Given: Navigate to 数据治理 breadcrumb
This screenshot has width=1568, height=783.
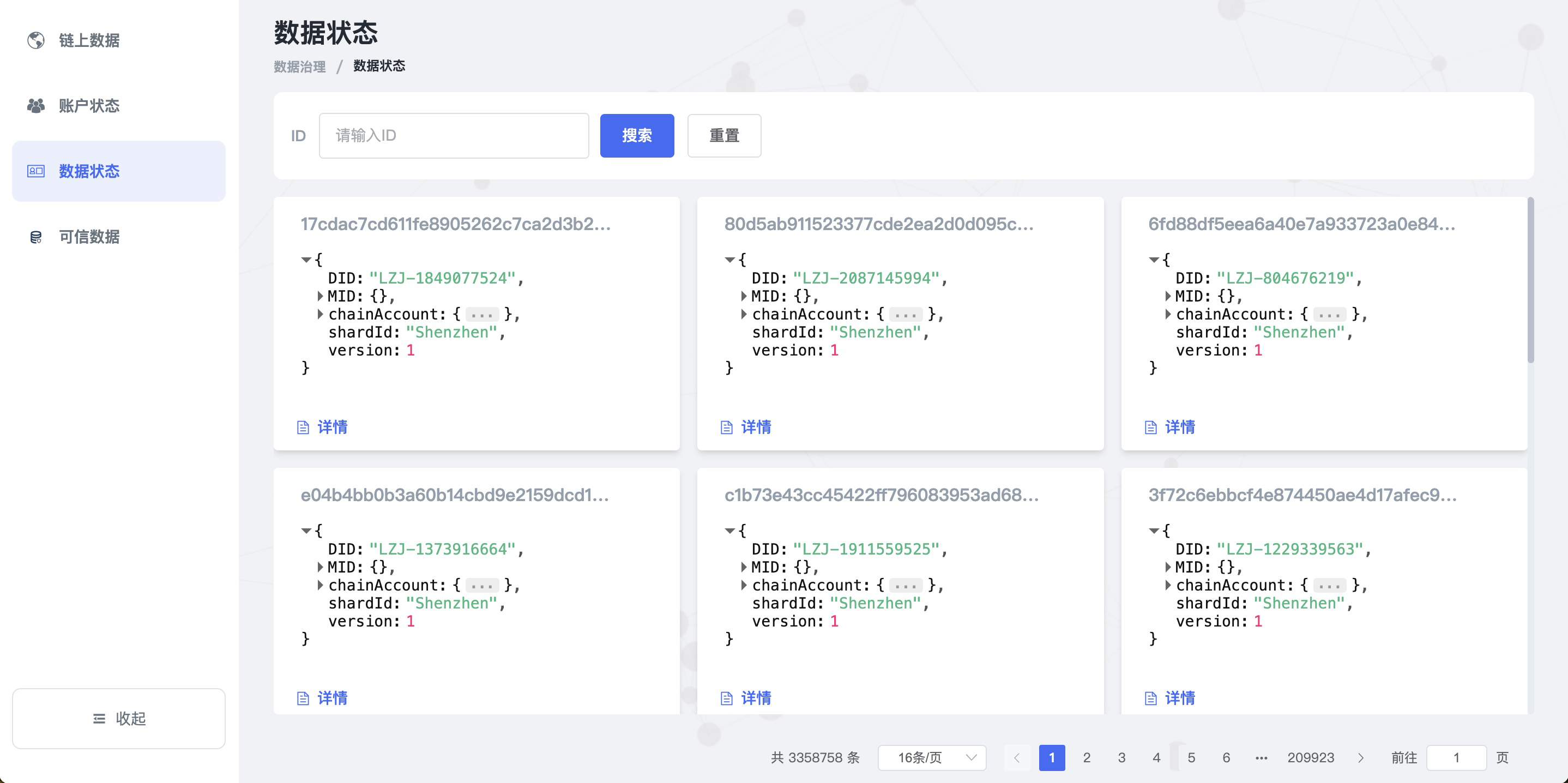Looking at the screenshot, I should (299, 67).
